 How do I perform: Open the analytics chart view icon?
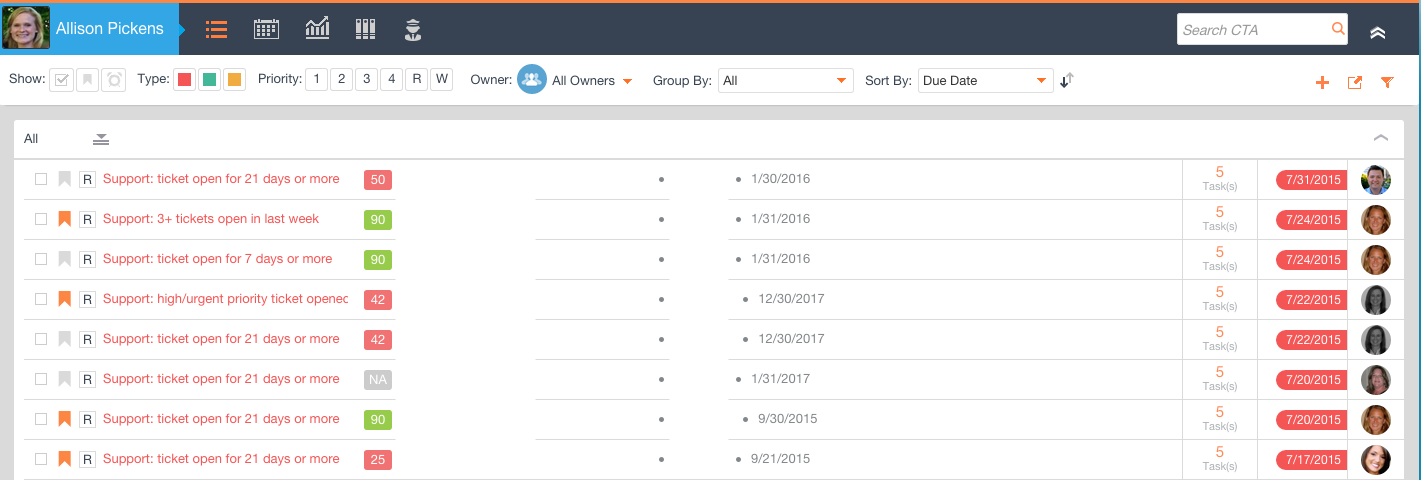[x=317, y=29]
